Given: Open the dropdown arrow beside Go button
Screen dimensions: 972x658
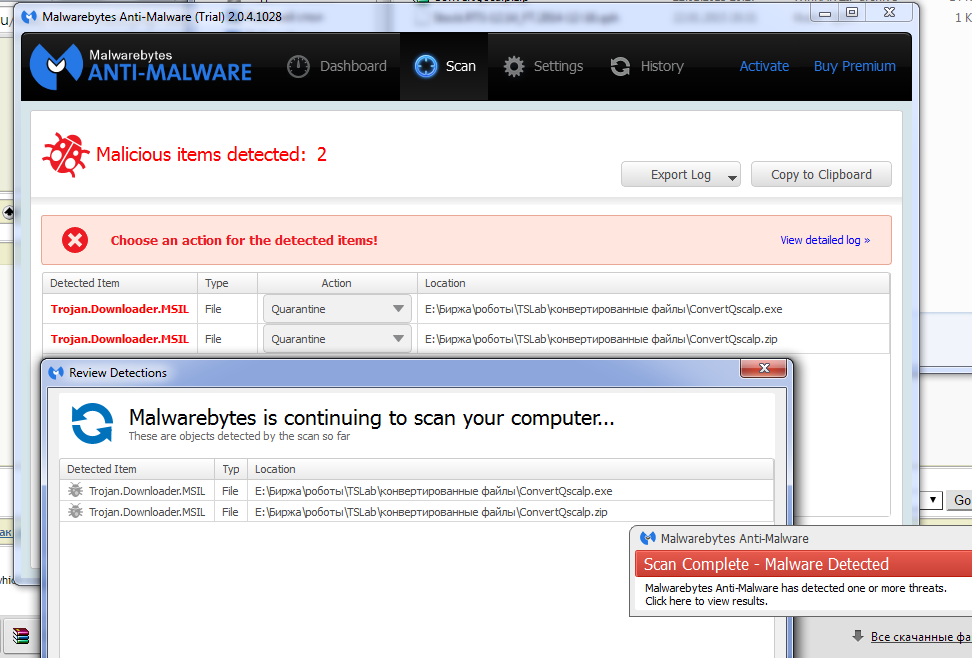Looking at the screenshot, I should (932, 500).
